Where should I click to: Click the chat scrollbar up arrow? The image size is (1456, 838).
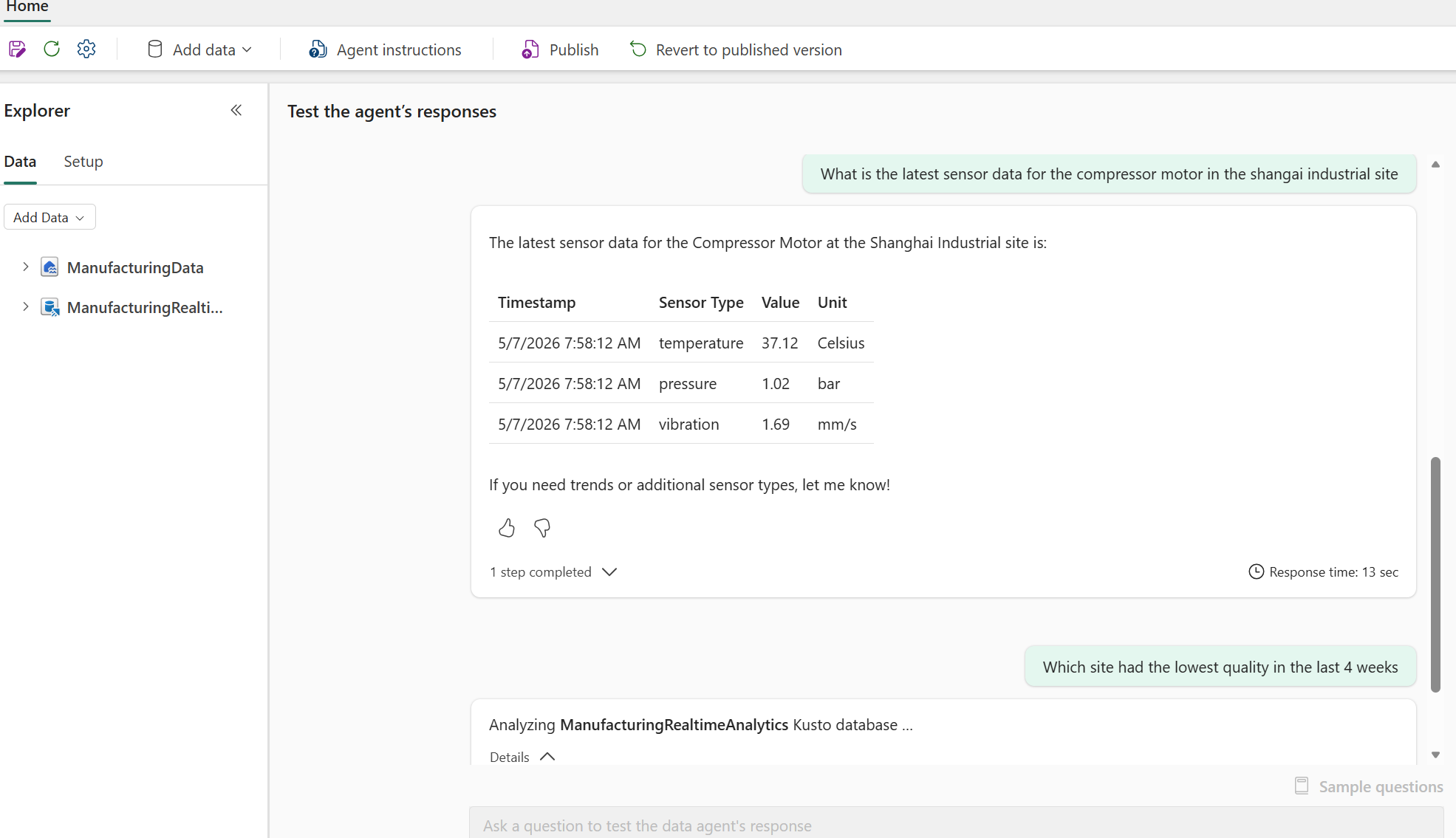pyautogui.click(x=1435, y=164)
